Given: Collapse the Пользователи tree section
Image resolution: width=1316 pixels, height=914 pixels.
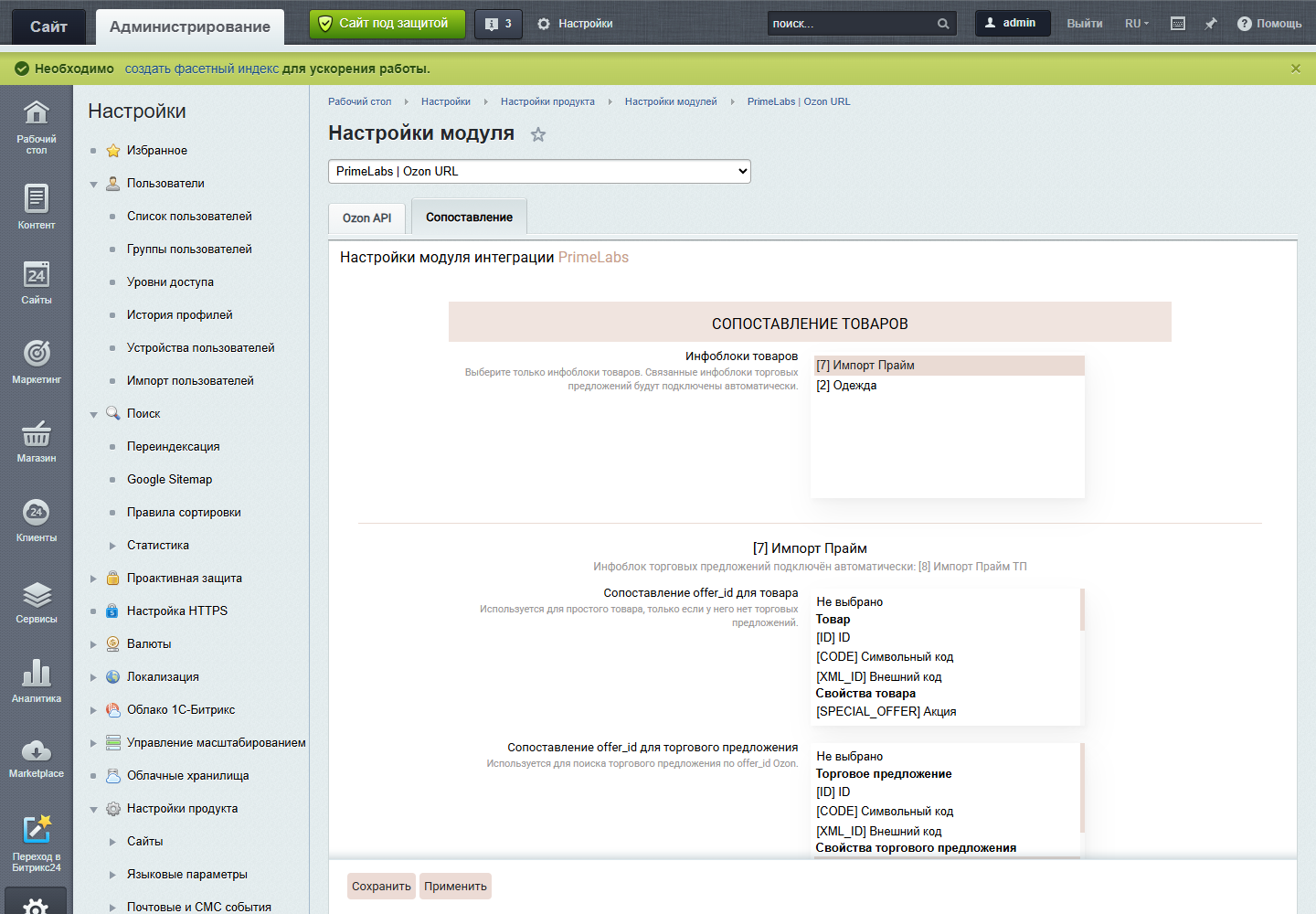Looking at the screenshot, I should click(x=93, y=184).
